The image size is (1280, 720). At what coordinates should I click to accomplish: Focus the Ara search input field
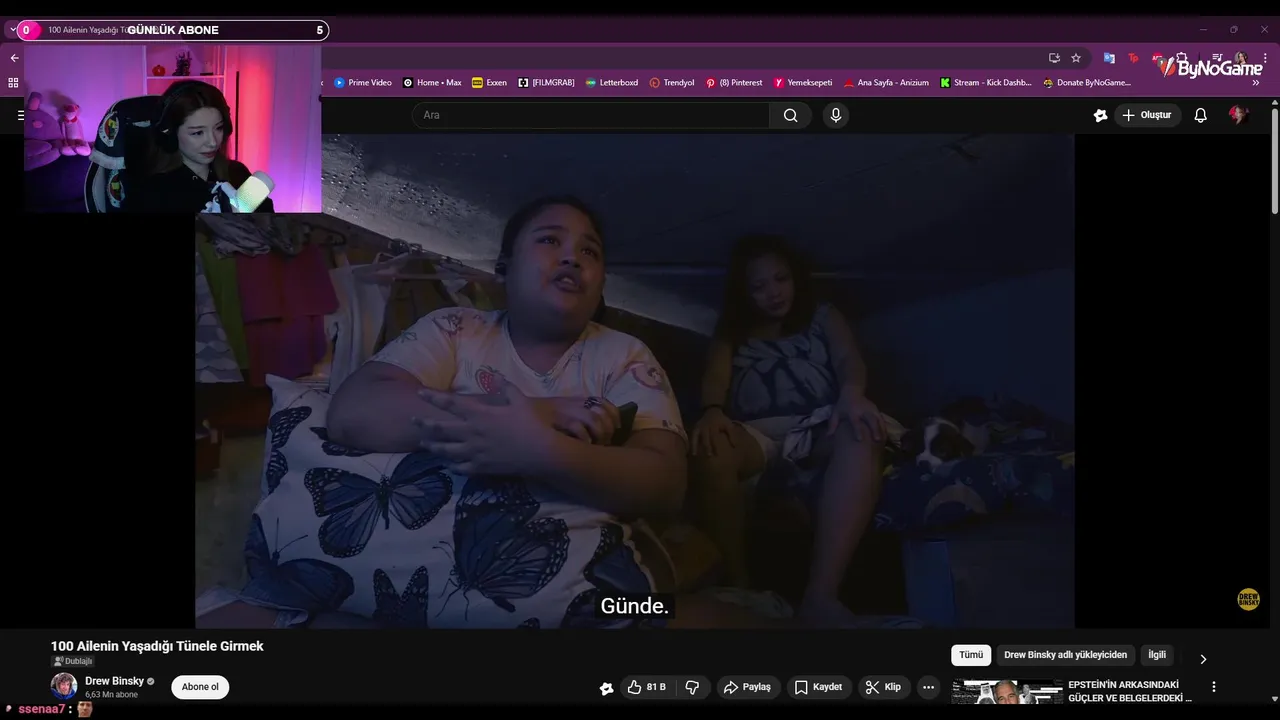[x=590, y=115]
